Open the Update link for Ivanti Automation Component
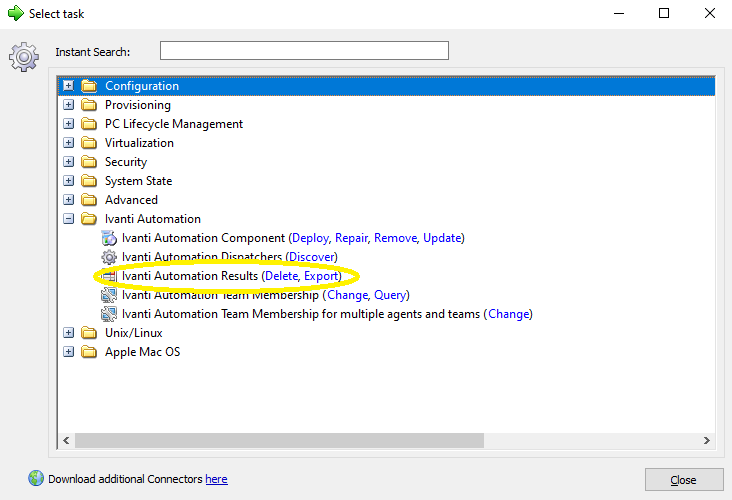Image resolution: width=732 pixels, height=500 pixels. [442, 238]
